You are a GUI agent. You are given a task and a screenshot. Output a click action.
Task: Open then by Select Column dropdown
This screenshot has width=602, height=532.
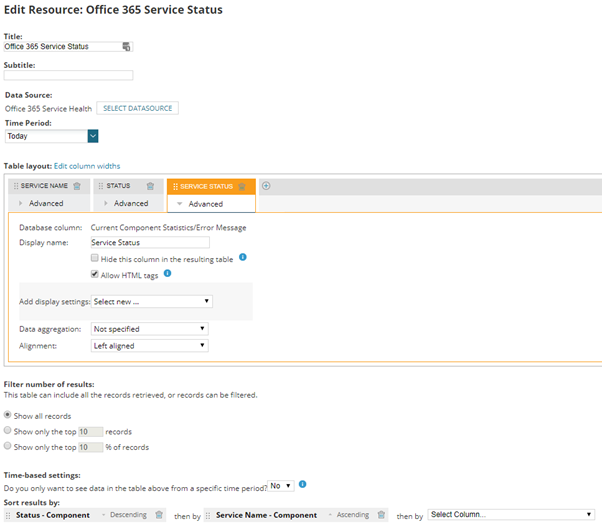pyautogui.click(x=511, y=515)
